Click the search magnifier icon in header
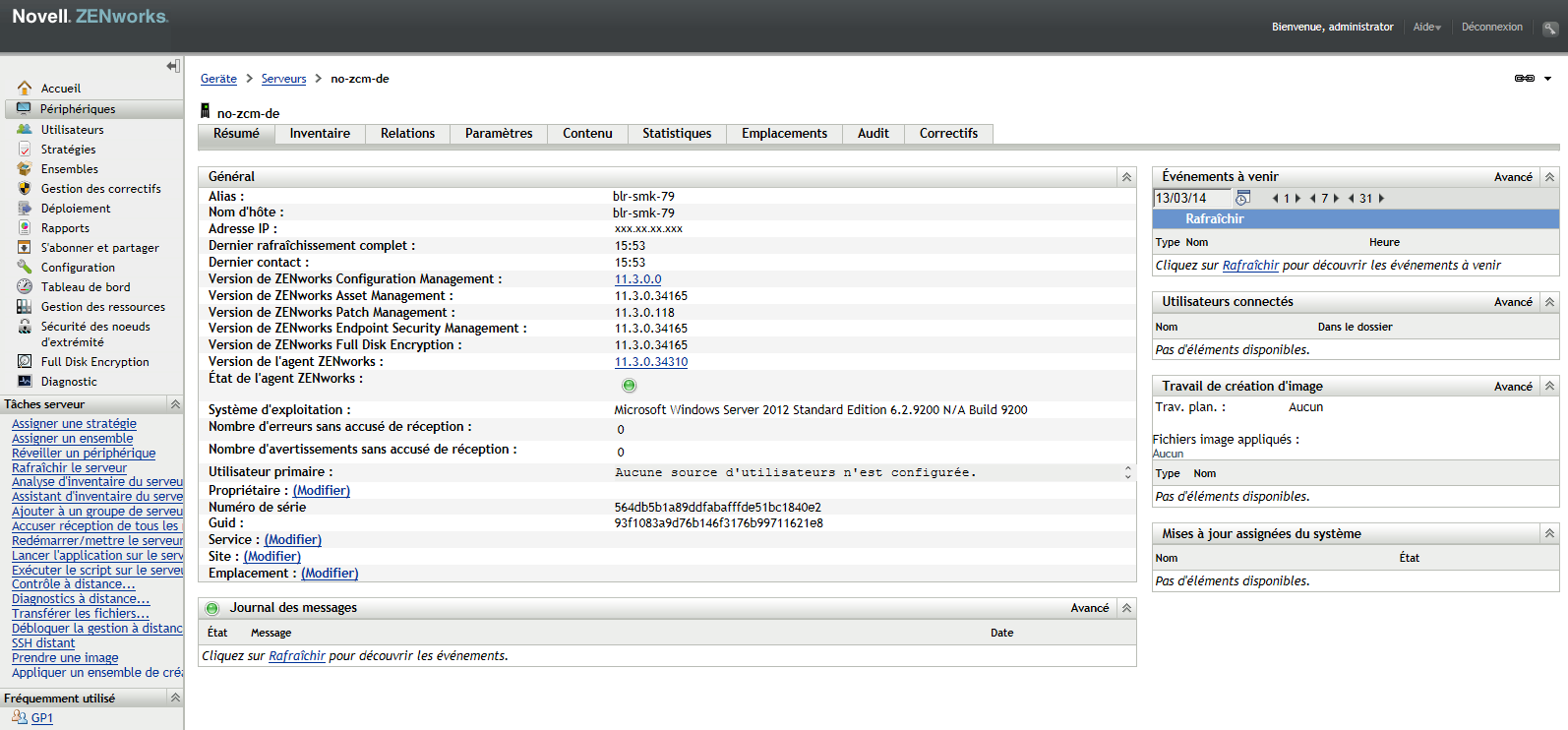This screenshot has height=730, width=1568. click(1550, 28)
